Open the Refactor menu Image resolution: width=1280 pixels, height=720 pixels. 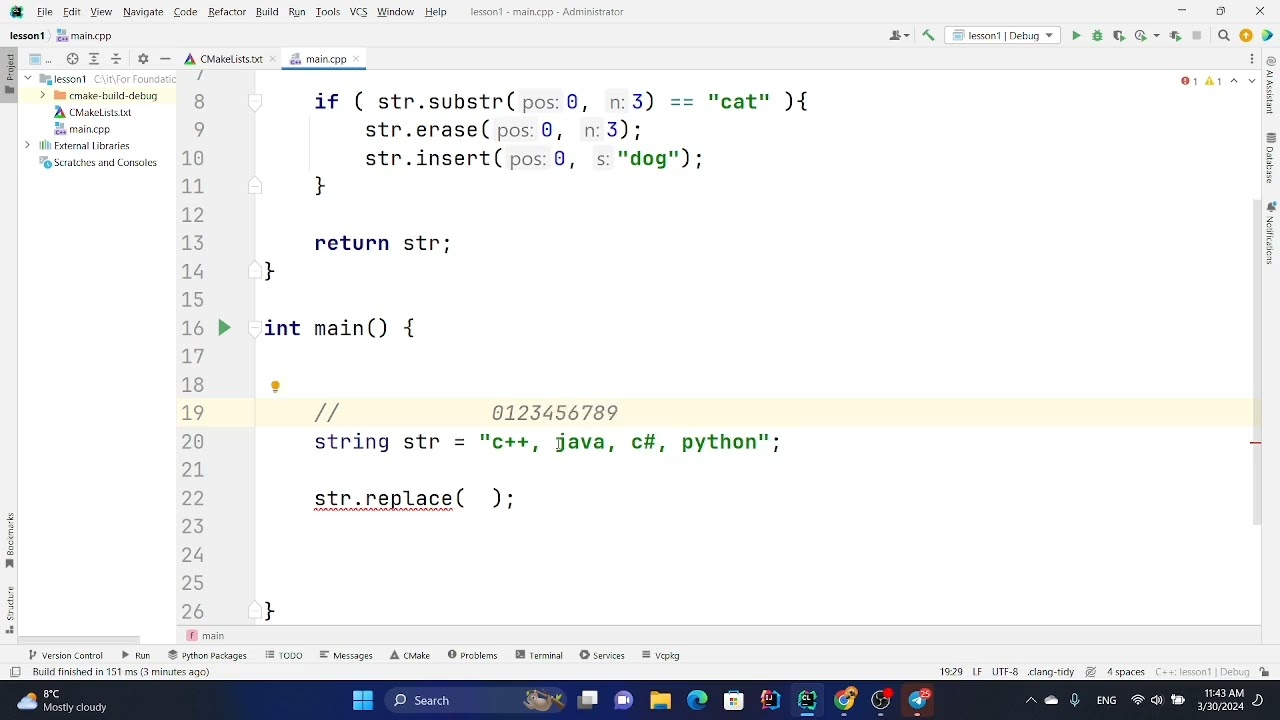(227, 12)
